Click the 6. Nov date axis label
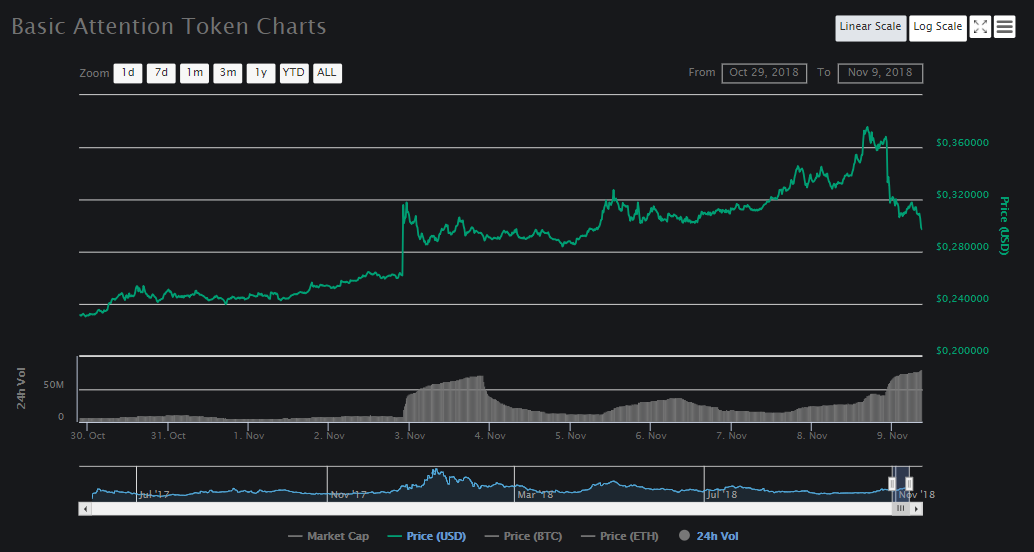 point(649,436)
